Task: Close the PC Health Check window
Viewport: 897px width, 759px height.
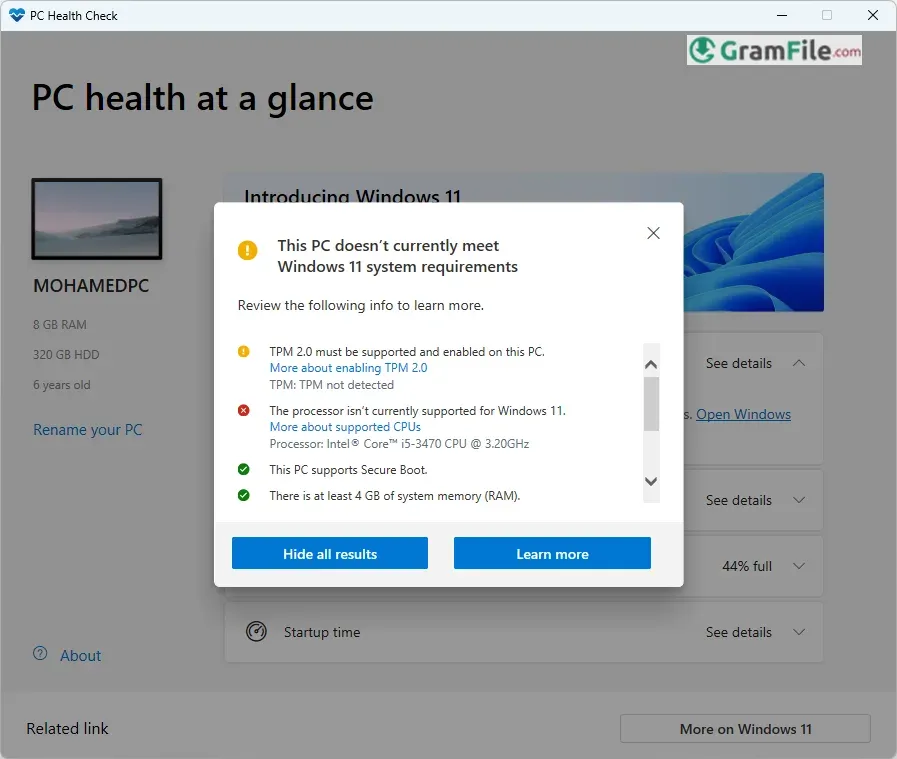Action: (872, 15)
